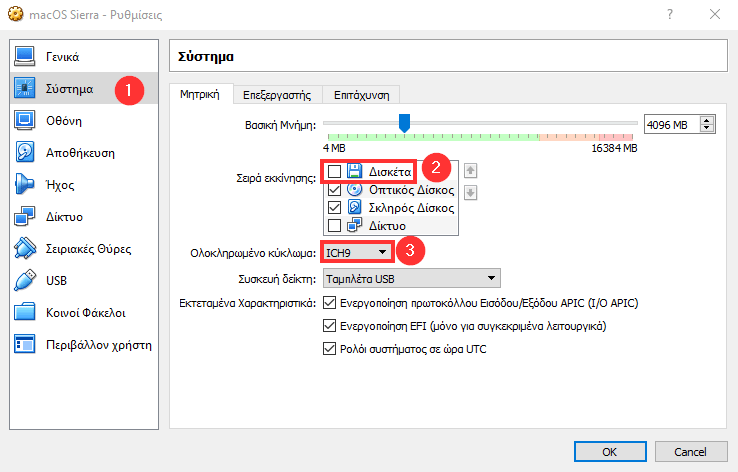Toggle the Δισκέτα boot checkbox
Image resolution: width=738 pixels, height=472 pixels.
(x=334, y=172)
